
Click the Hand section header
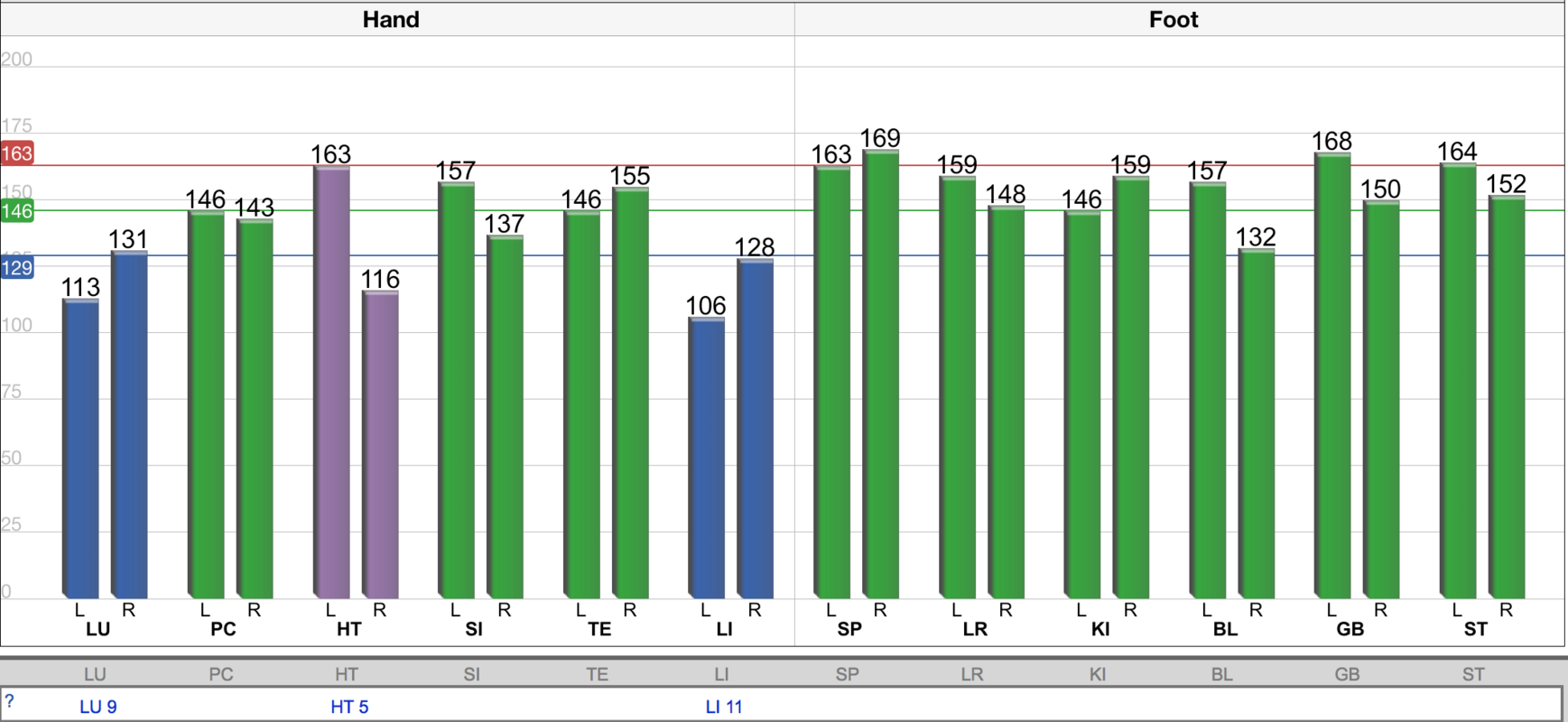(391, 19)
